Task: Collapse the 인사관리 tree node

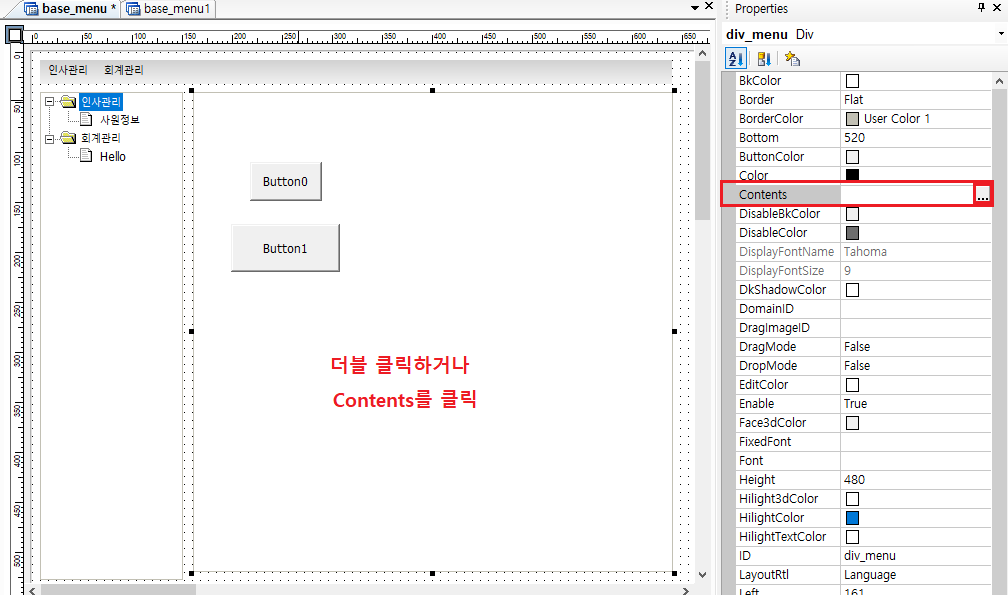Action: coord(50,102)
